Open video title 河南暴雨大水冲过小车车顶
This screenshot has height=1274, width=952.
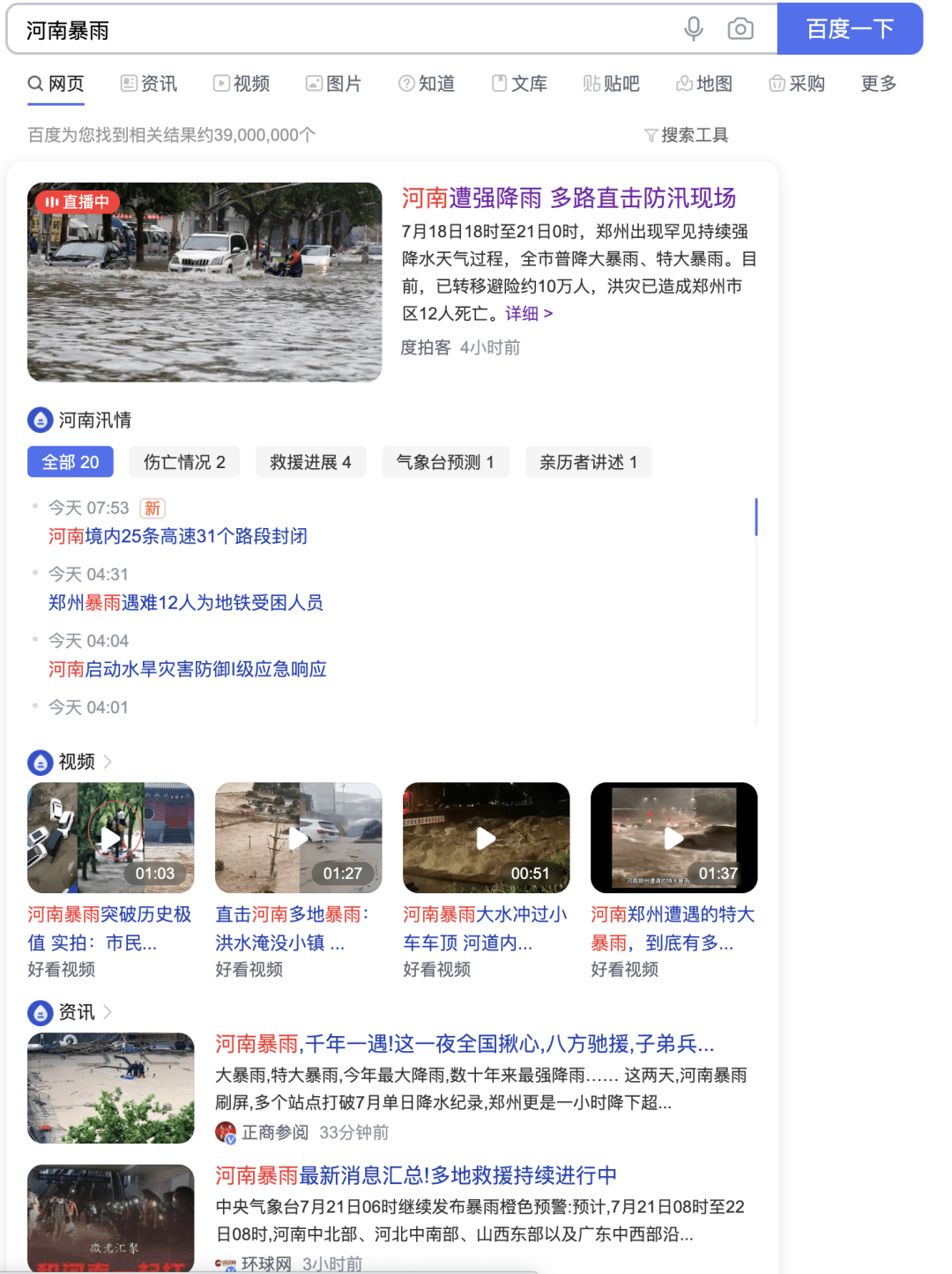[486, 928]
